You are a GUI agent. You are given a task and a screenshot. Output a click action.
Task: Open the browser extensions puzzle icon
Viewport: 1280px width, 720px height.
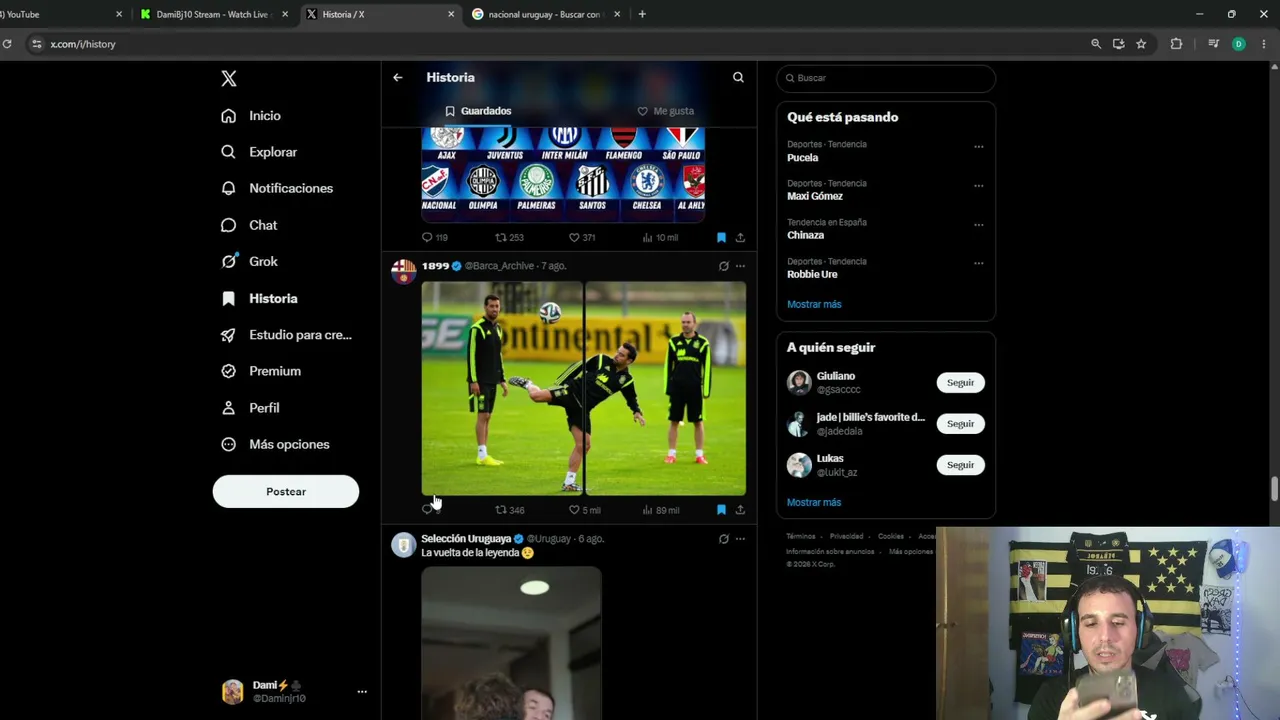[1176, 44]
